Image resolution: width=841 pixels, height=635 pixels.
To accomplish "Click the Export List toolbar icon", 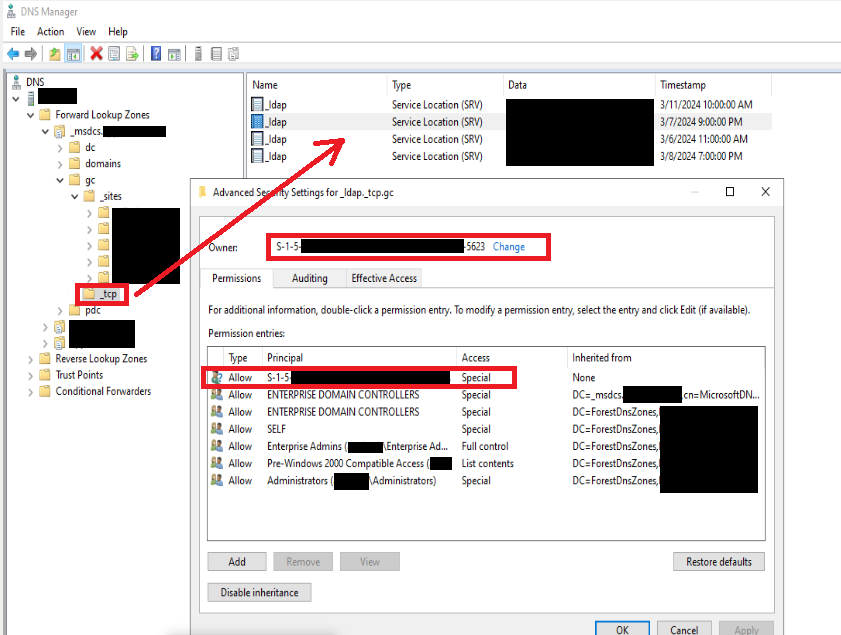I will click(x=132, y=54).
